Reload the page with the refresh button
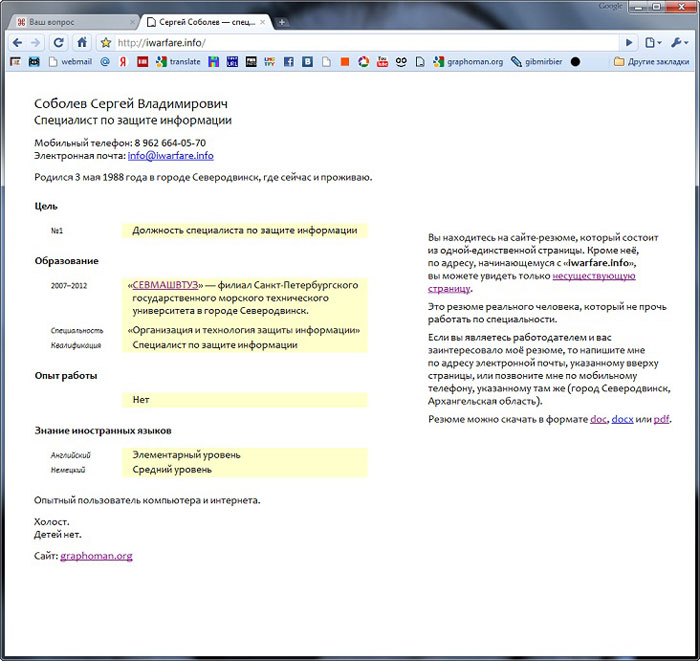This screenshot has height=661, width=700. 59,43
